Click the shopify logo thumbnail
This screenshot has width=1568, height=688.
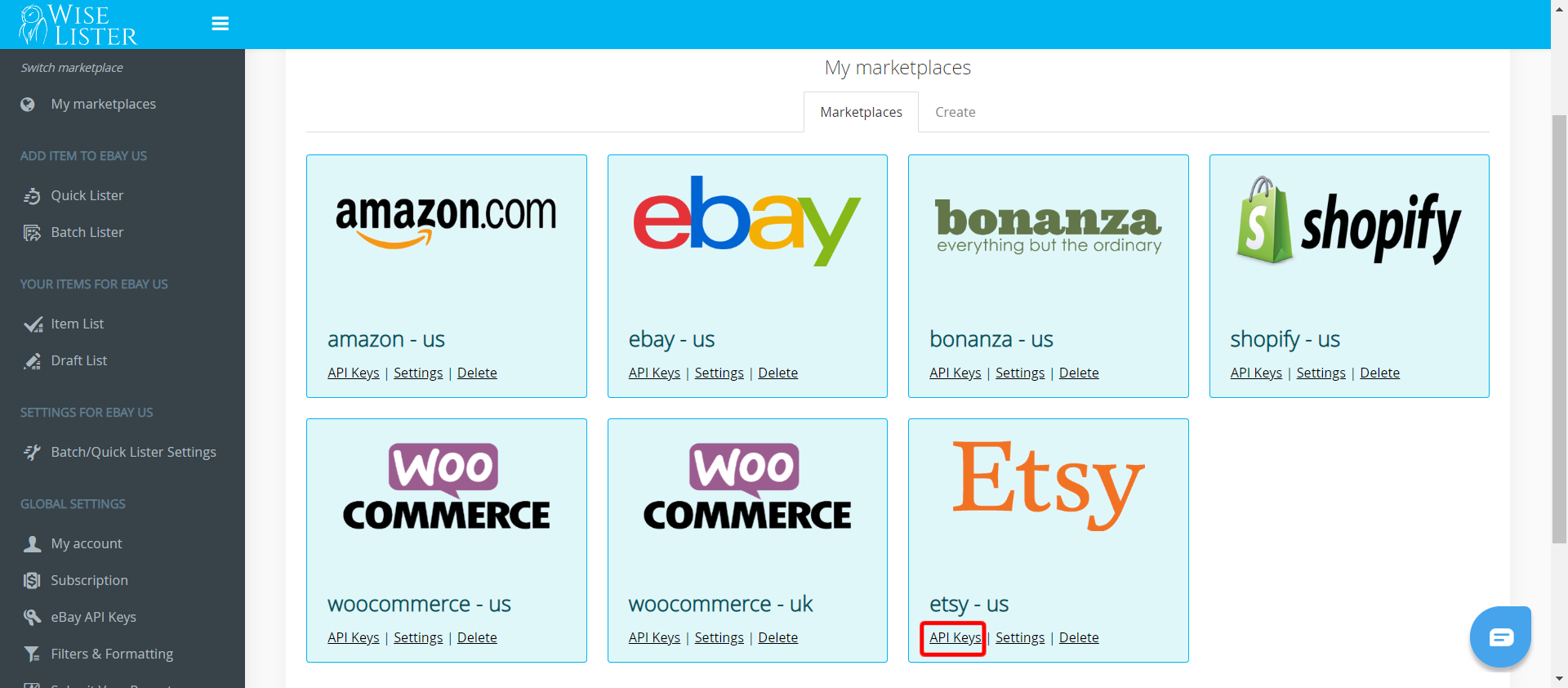pyautogui.click(x=1349, y=221)
